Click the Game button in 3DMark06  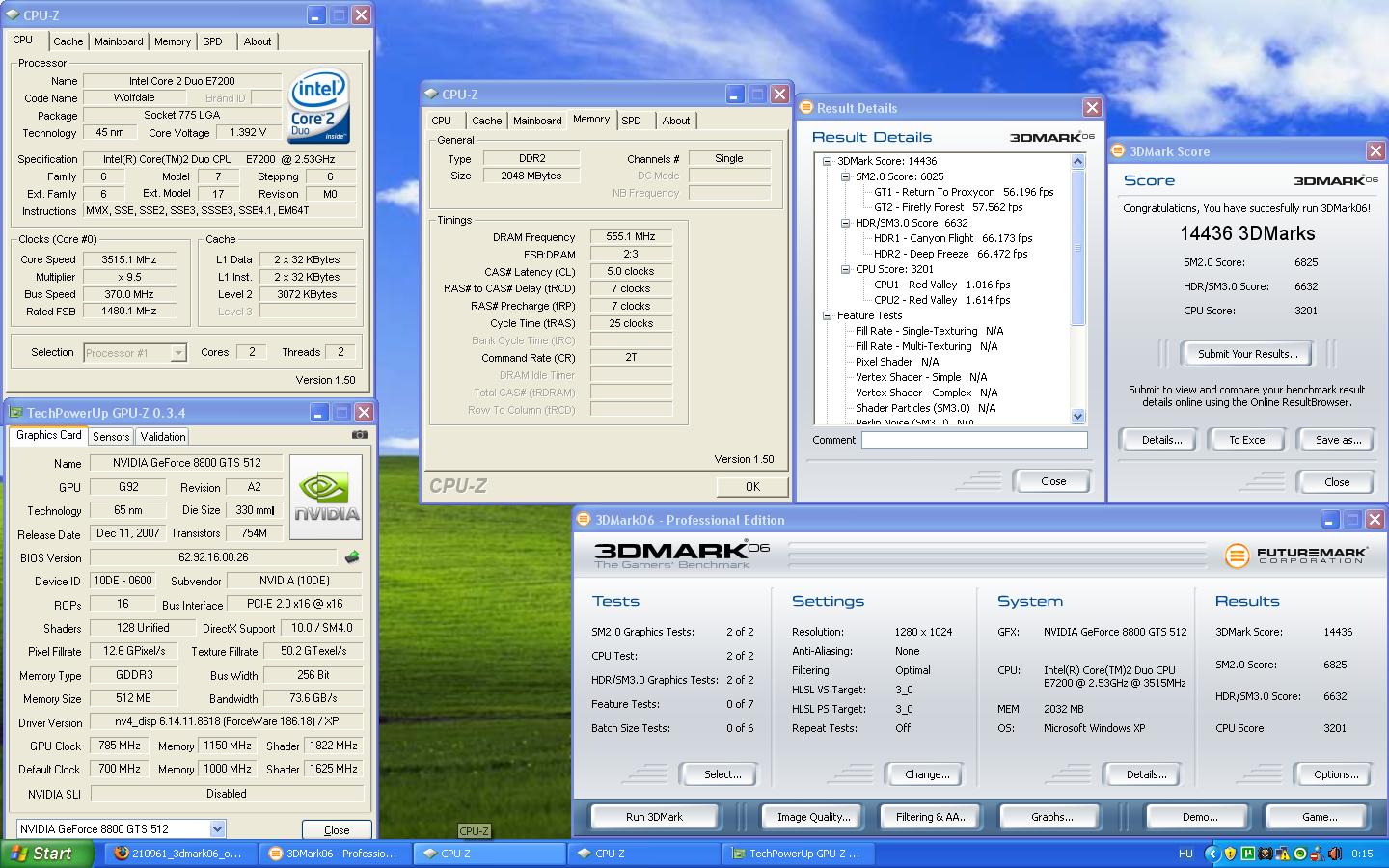(x=1319, y=817)
